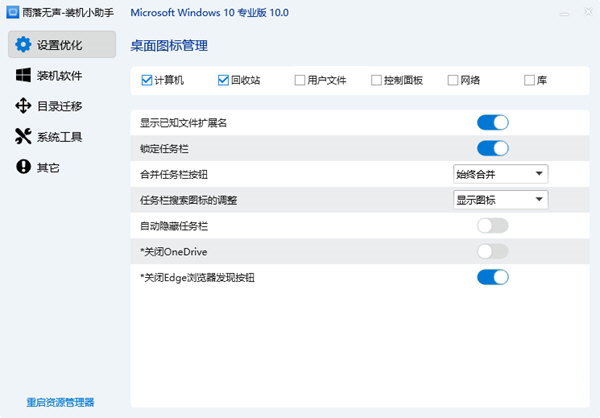Close the 装机小助手 window

click(x=588, y=12)
